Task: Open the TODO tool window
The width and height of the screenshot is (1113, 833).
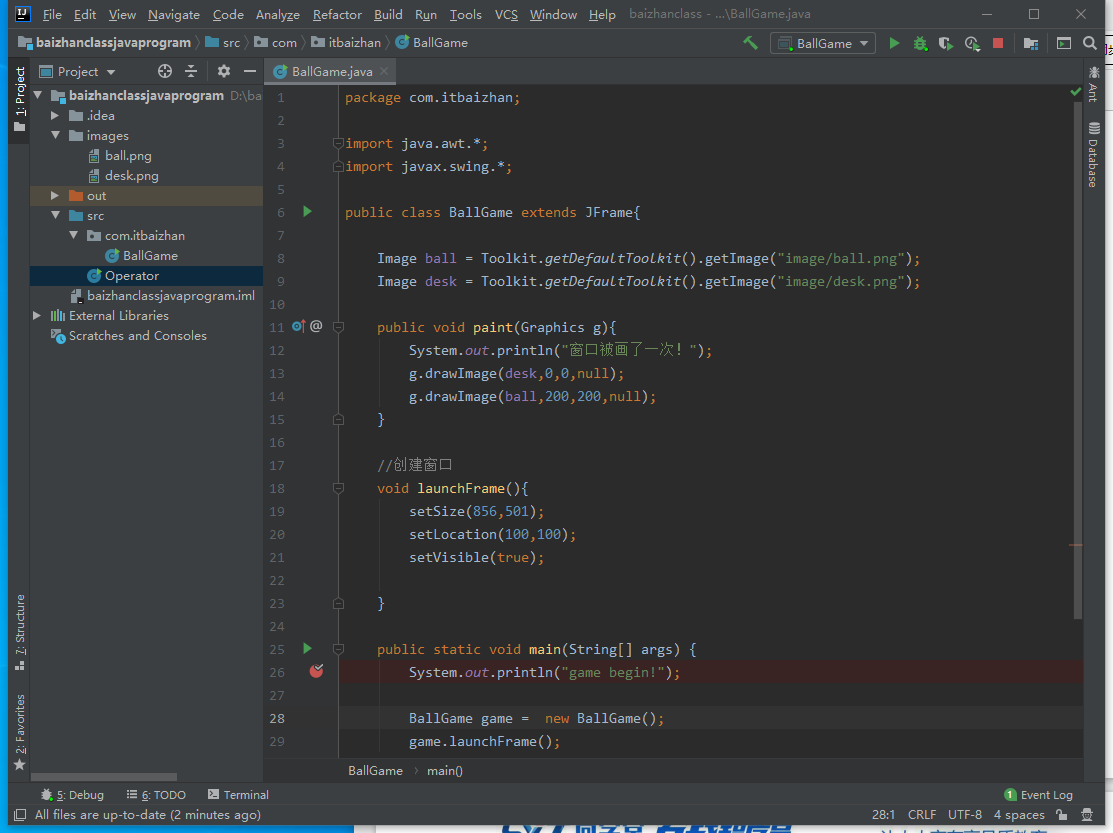Action: pos(156,795)
